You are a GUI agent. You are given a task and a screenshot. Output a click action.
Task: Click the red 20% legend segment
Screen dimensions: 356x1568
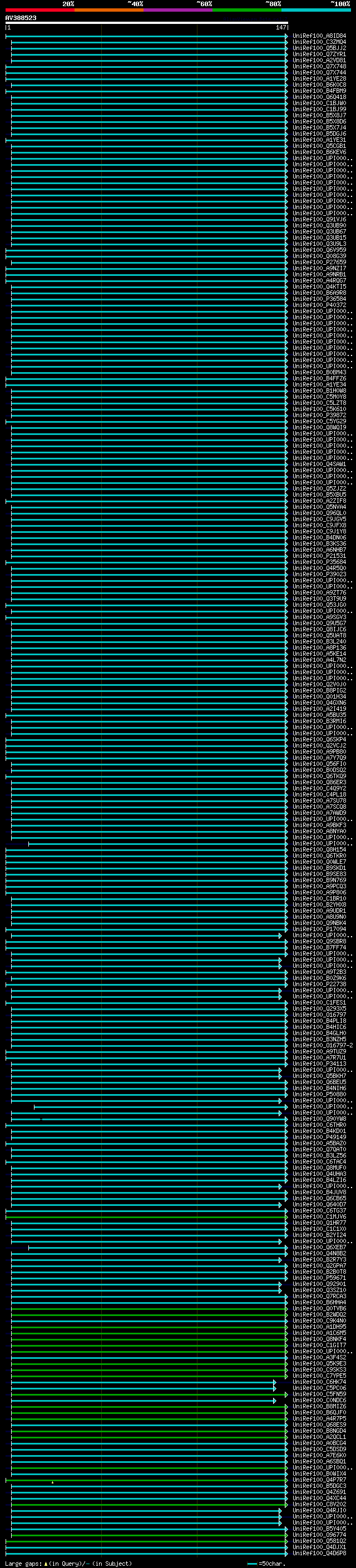click(40, 10)
